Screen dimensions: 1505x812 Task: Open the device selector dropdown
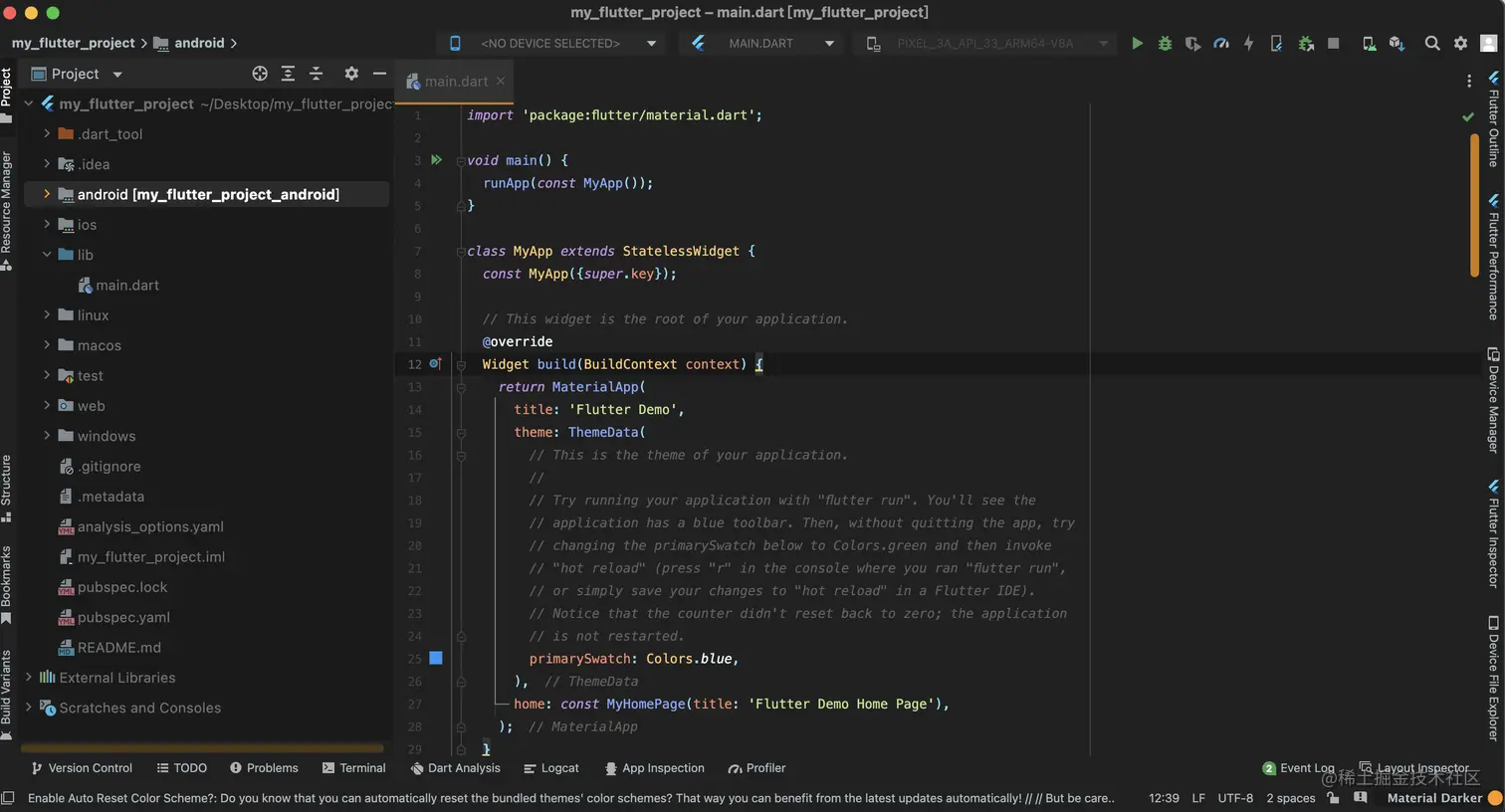pos(552,44)
